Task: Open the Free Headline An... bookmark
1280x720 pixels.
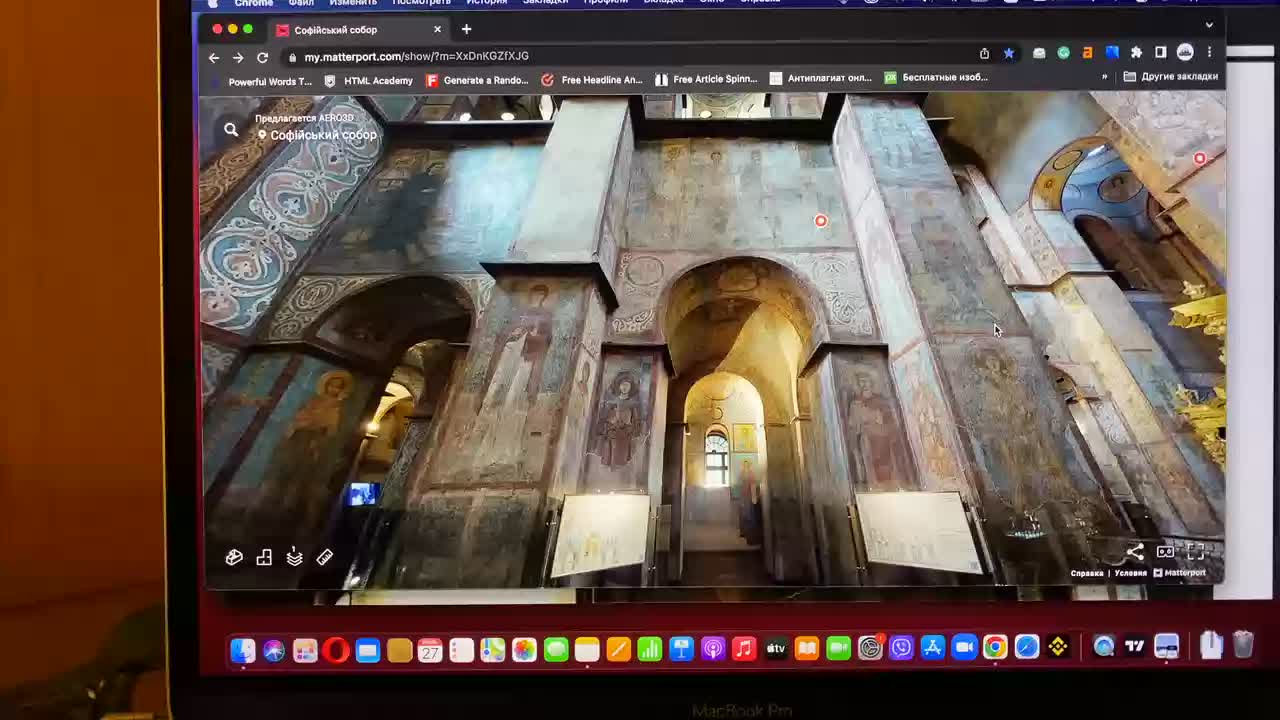Action: 592,80
